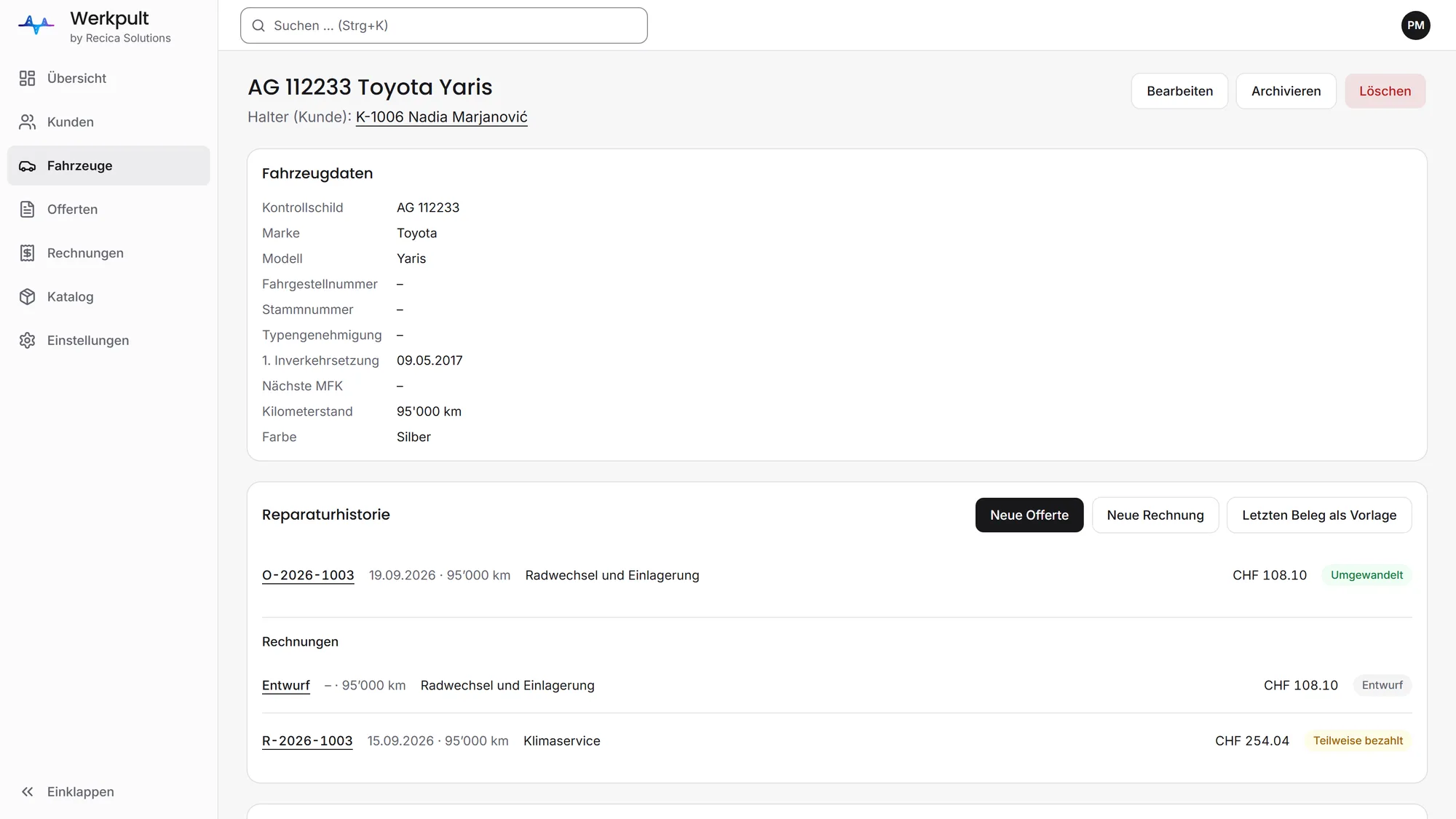Open customer link K-1006 Nadia Marjanović

tap(441, 116)
